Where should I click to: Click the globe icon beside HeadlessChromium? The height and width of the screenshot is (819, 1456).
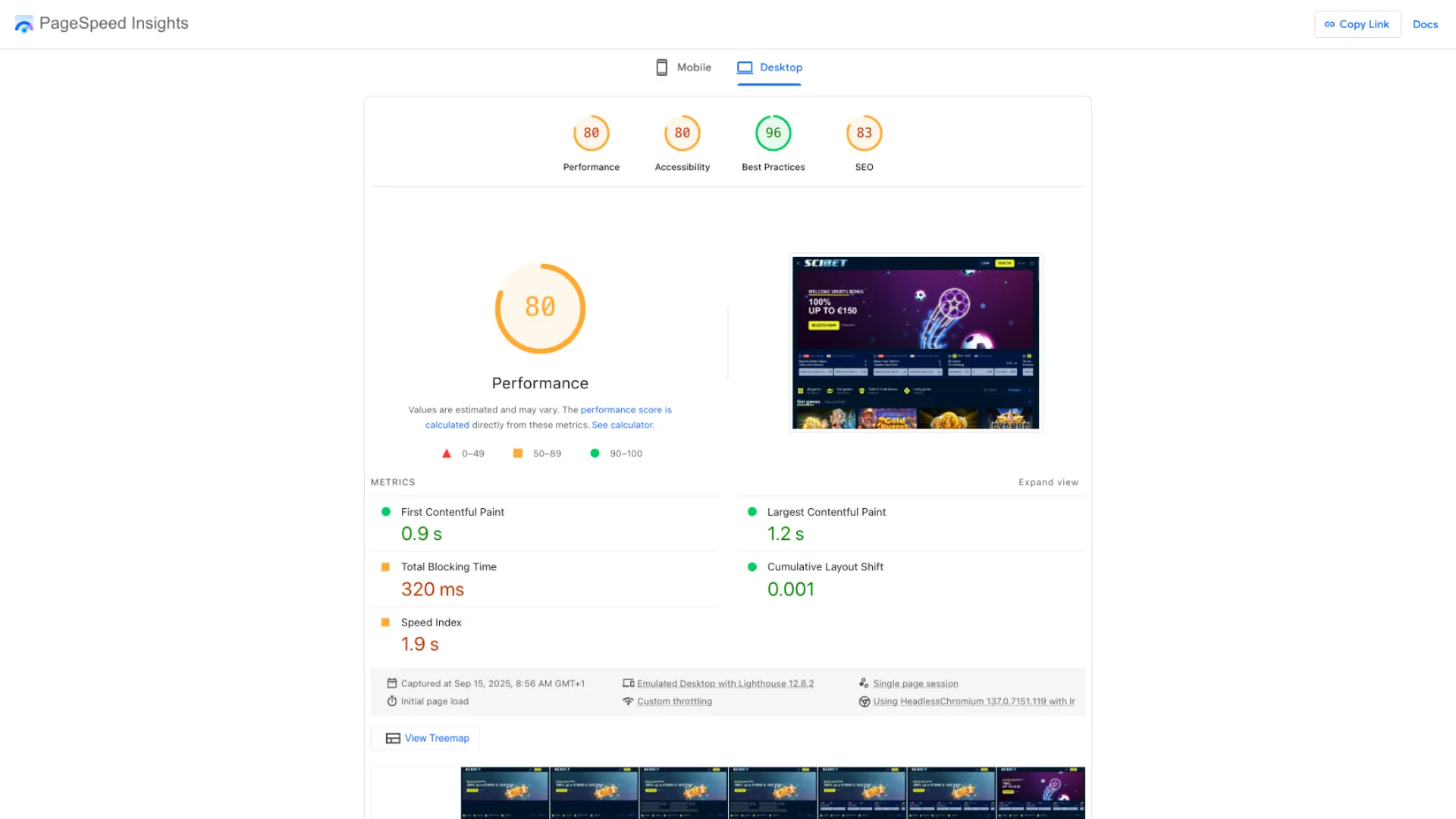coord(864,701)
